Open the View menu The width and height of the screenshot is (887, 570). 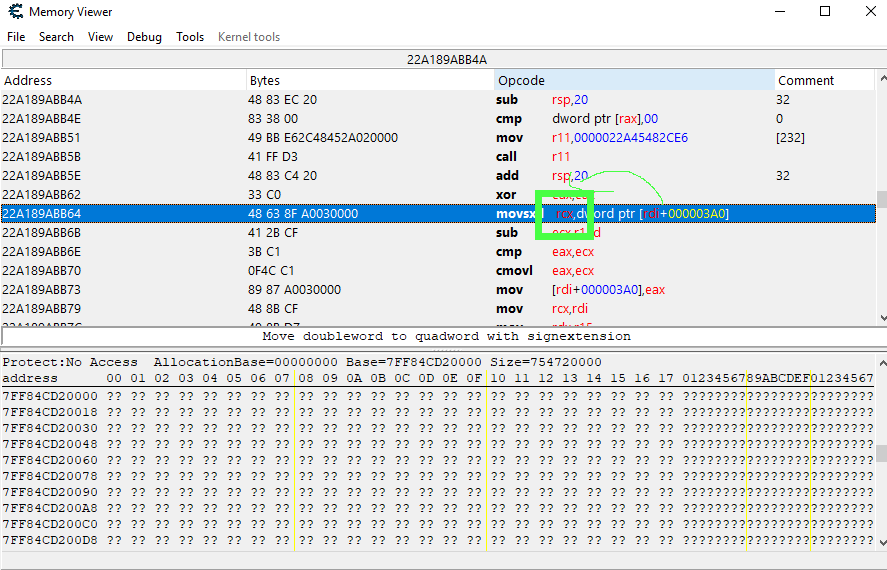coord(100,37)
